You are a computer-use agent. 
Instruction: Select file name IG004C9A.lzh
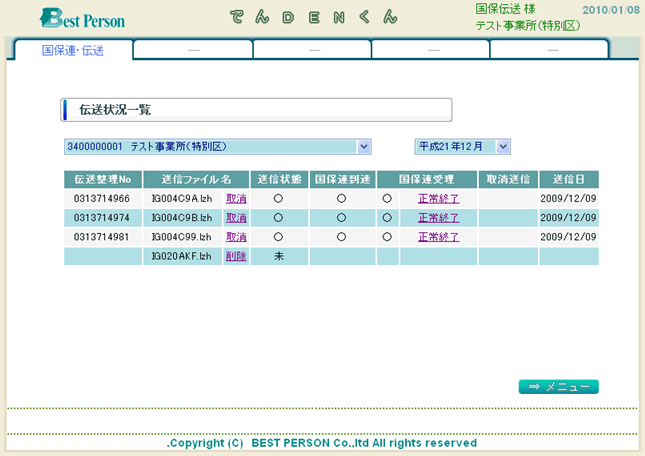pyautogui.click(x=182, y=199)
